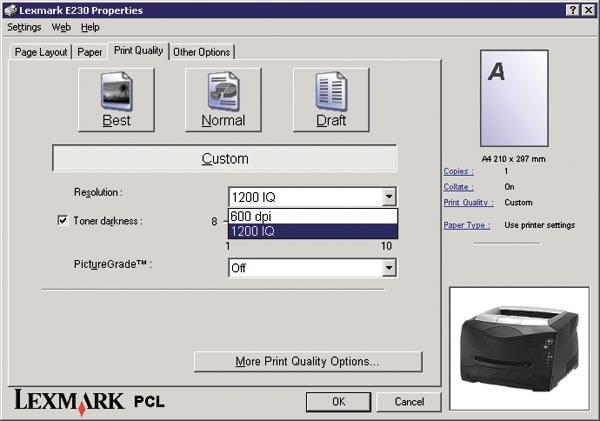This screenshot has height=421, width=600.
Task: Follow the Print Quality link in summary
Action: (468, 202)
